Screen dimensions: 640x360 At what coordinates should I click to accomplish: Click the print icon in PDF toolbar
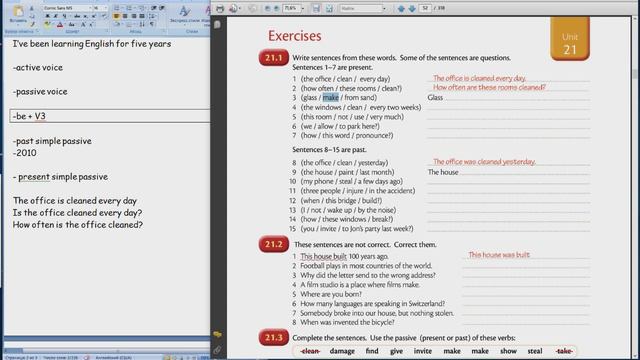pos(220,8)
